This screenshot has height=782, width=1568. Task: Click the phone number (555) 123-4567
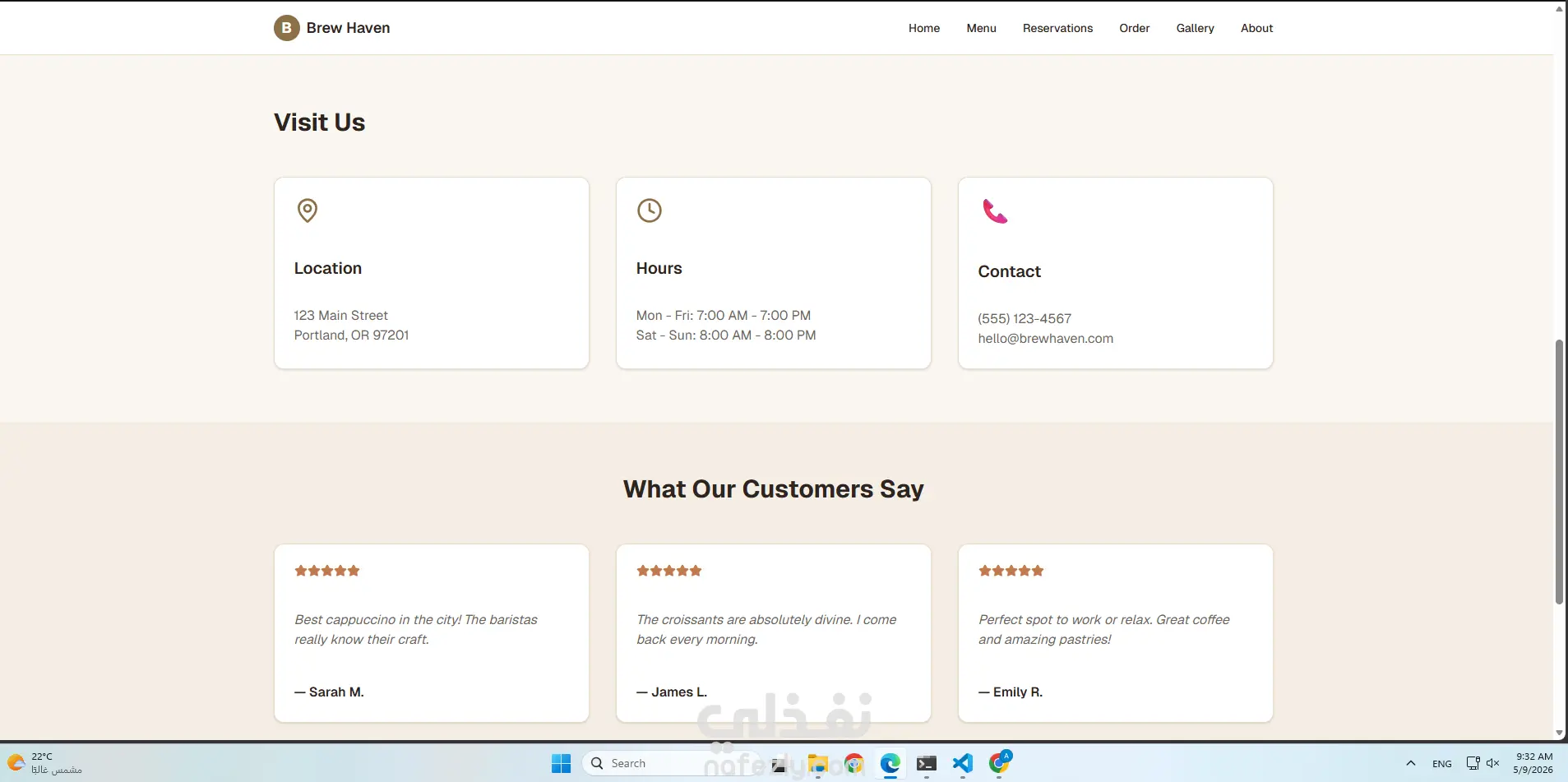tap(1025, 318)
